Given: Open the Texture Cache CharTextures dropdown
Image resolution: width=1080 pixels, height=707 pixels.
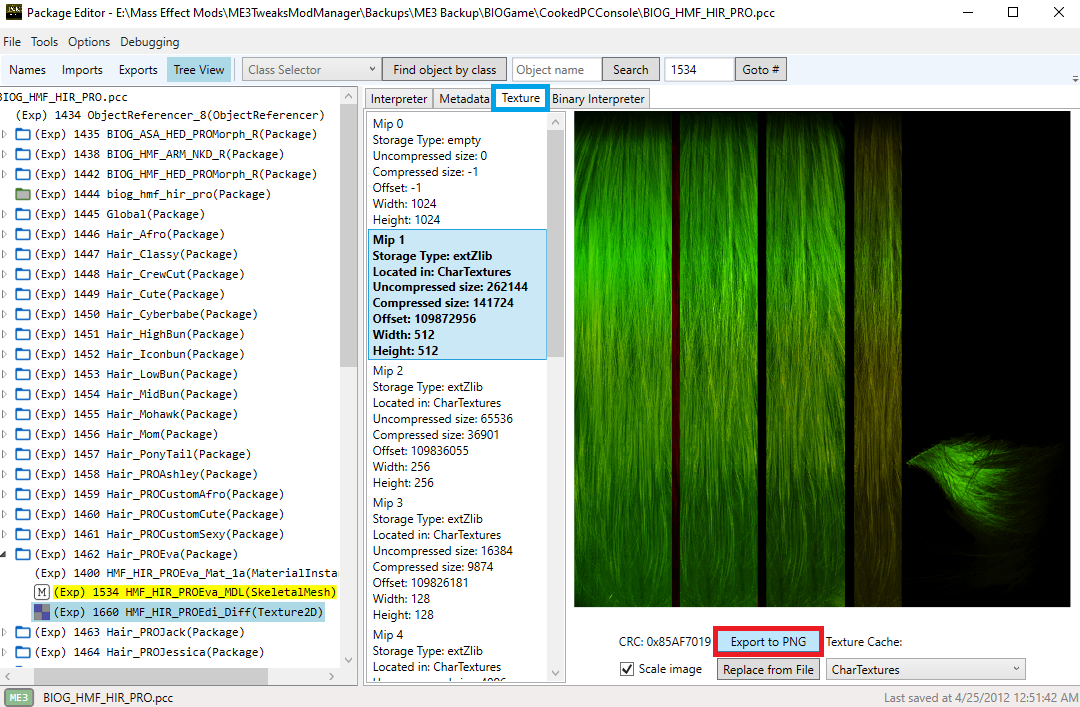Looking at the screenshot, I should [926, 669].
